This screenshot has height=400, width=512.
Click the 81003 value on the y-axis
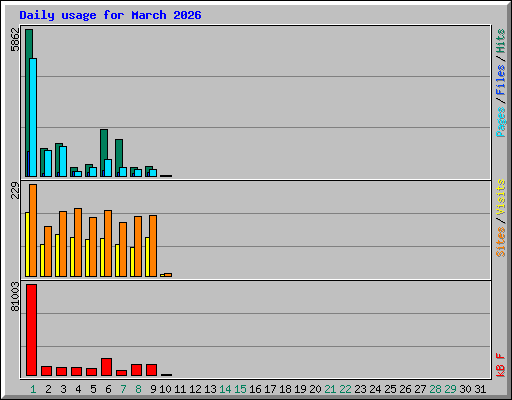(x=15, y=297)
